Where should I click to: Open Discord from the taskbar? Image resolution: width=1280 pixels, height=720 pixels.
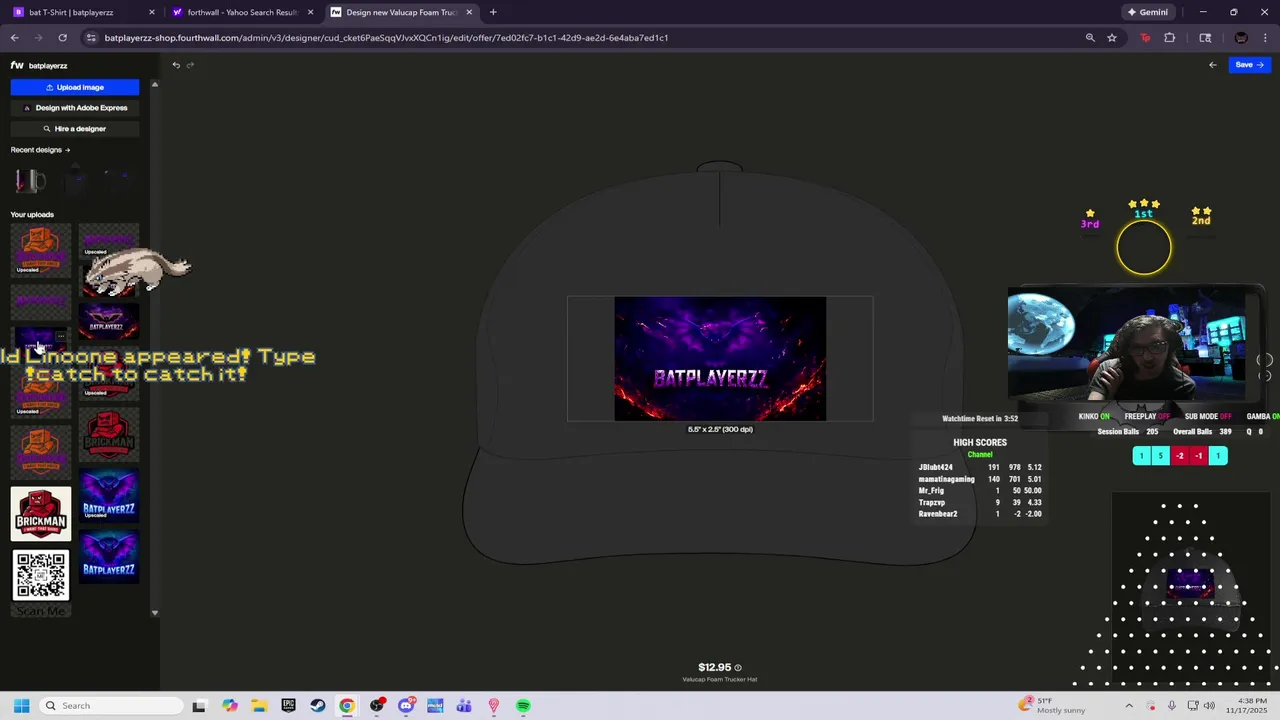pos(406,706)
